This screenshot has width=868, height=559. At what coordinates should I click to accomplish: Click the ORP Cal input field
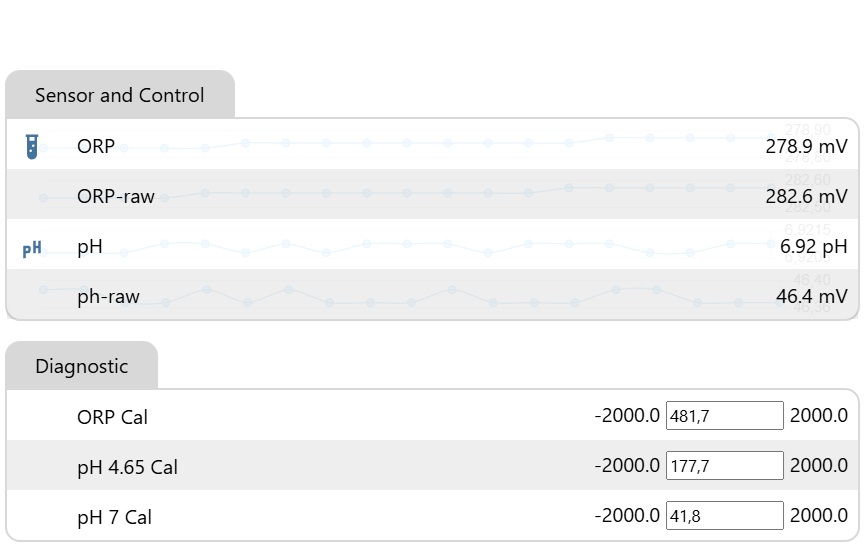tap(725, 416)
